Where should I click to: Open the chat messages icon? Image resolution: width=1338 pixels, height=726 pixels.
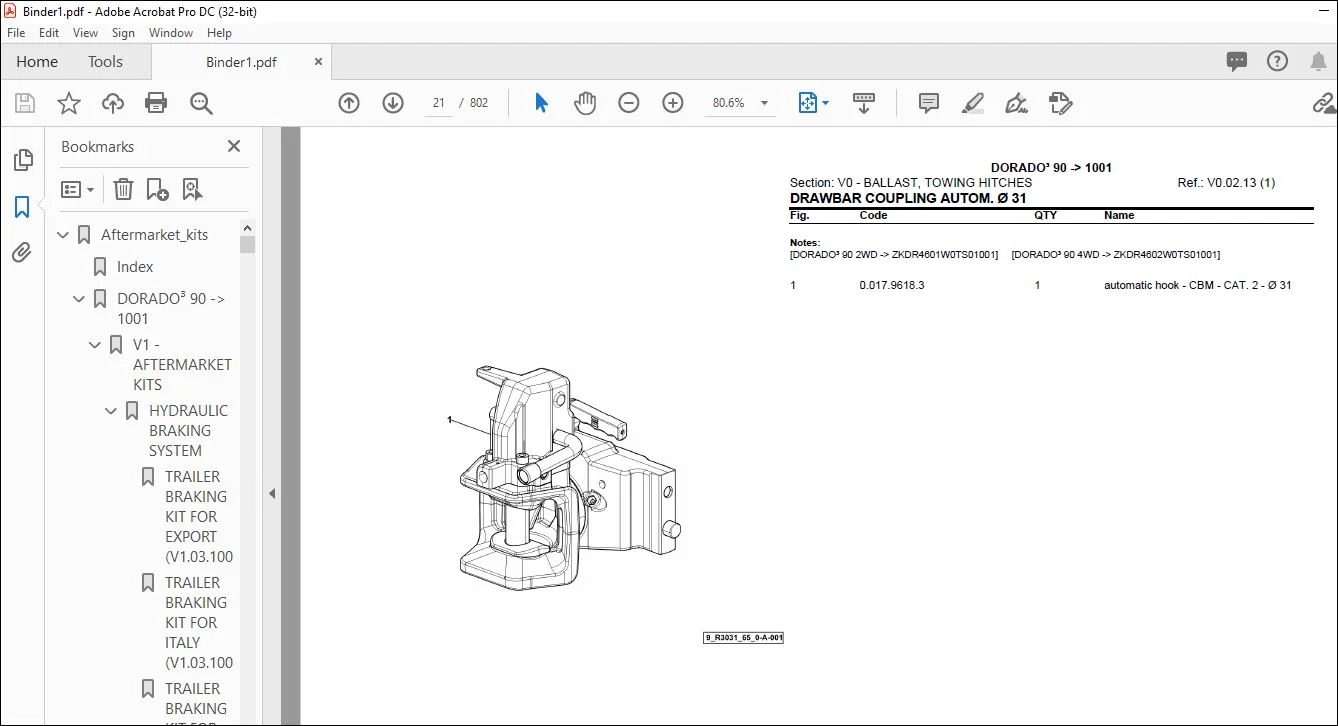click(1237, 62)
